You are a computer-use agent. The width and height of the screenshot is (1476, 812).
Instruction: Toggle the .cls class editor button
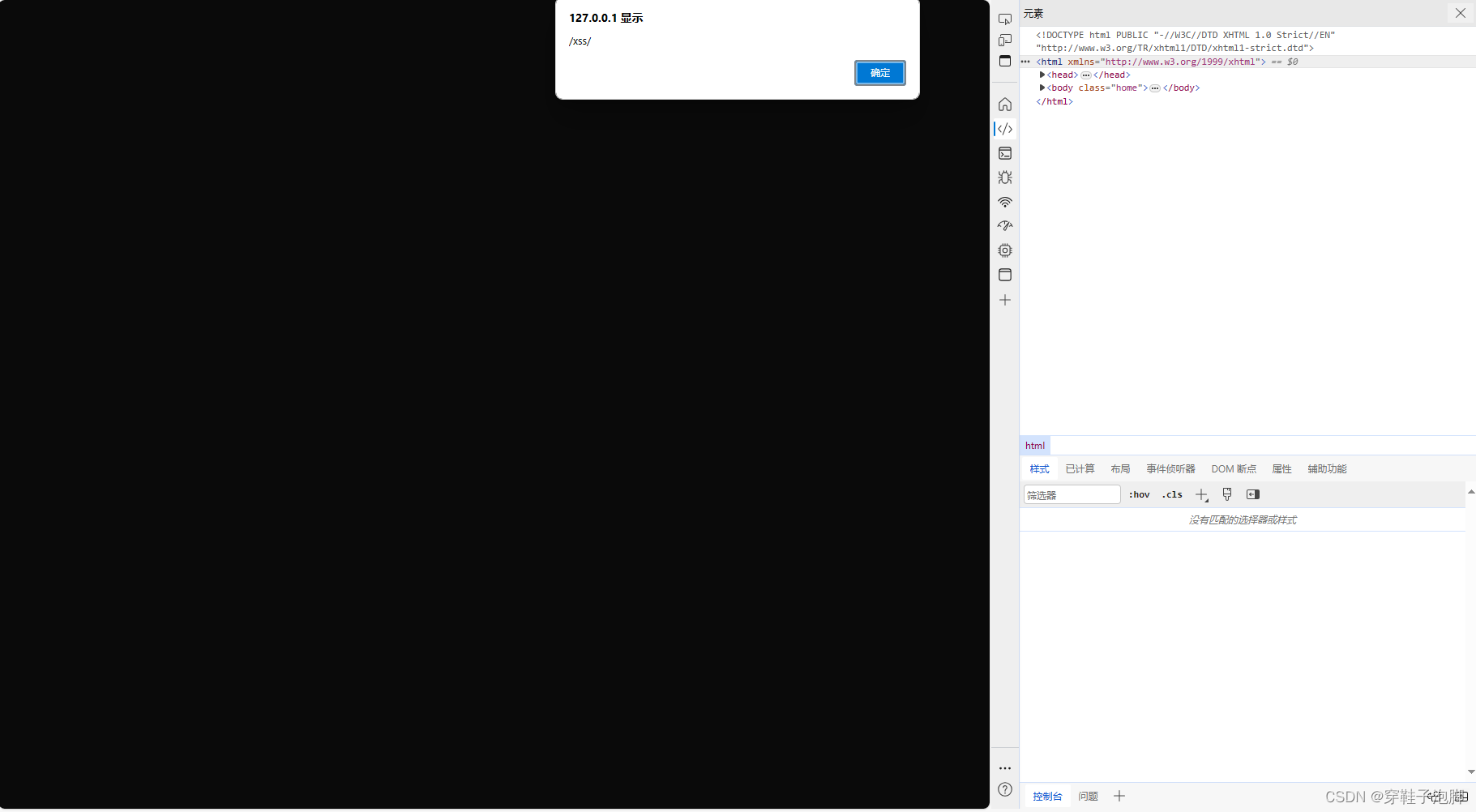point(1172,494)
